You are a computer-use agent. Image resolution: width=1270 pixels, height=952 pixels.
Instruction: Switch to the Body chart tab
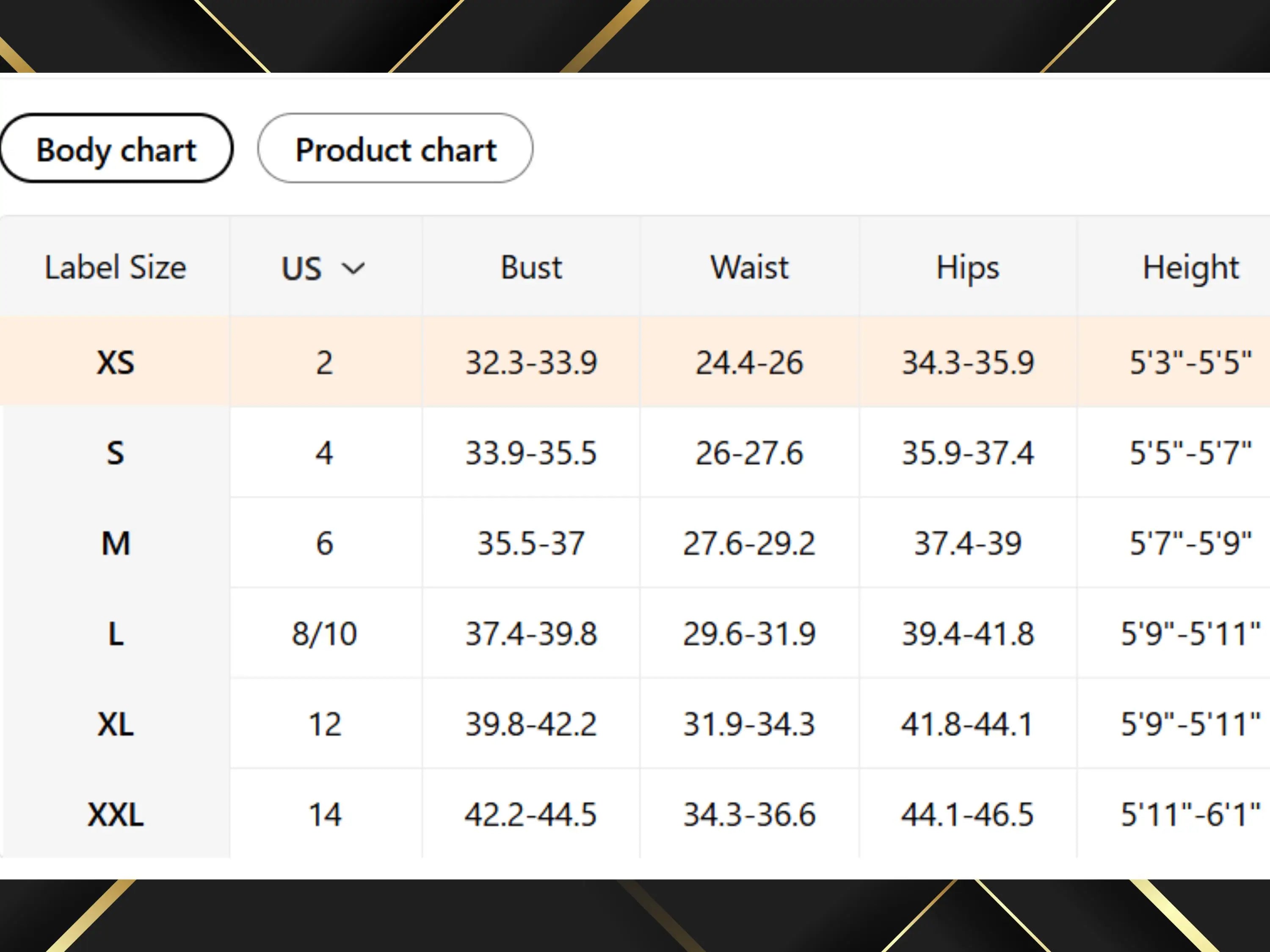(x=116, y=149)
